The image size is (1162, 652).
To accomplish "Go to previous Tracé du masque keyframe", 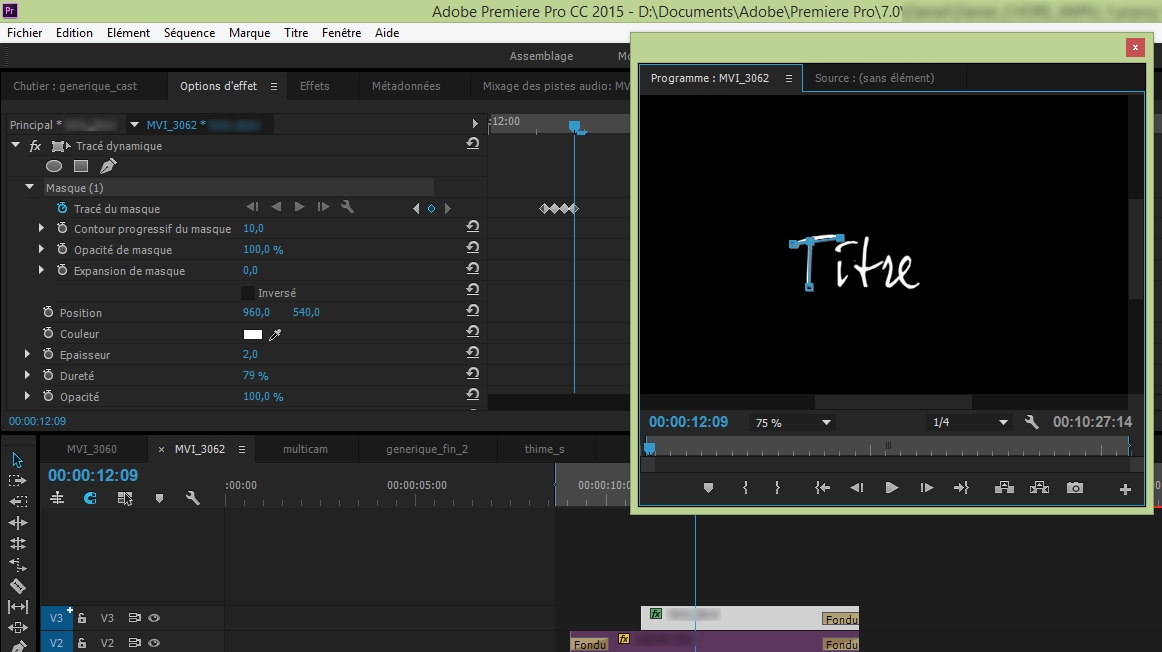I will coord(416,209).
